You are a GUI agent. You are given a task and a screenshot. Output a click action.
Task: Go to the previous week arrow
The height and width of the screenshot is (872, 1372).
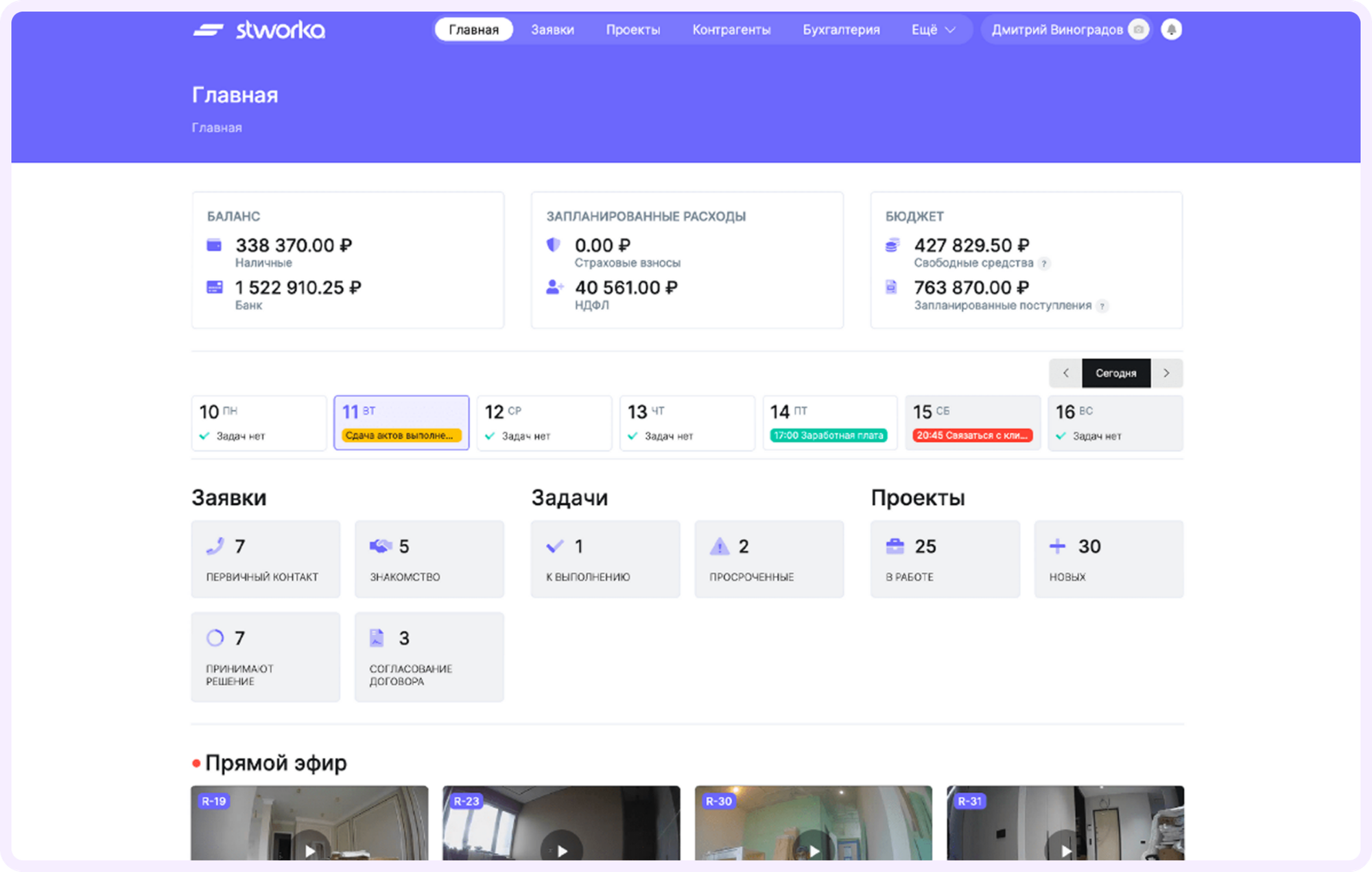click(x=1065, y=373)
